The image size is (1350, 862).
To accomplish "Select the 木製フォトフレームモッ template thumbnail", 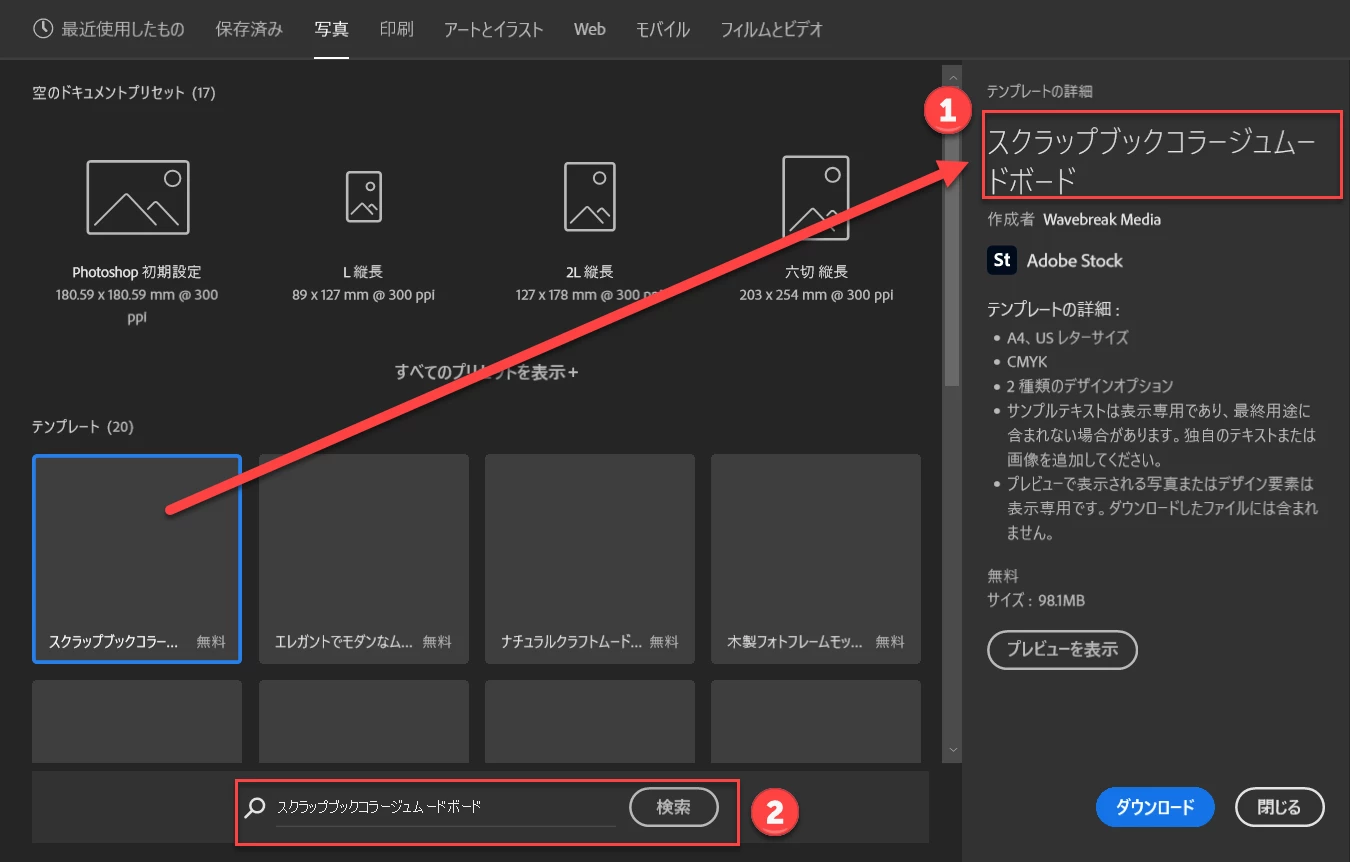I will tap(816, 558).
